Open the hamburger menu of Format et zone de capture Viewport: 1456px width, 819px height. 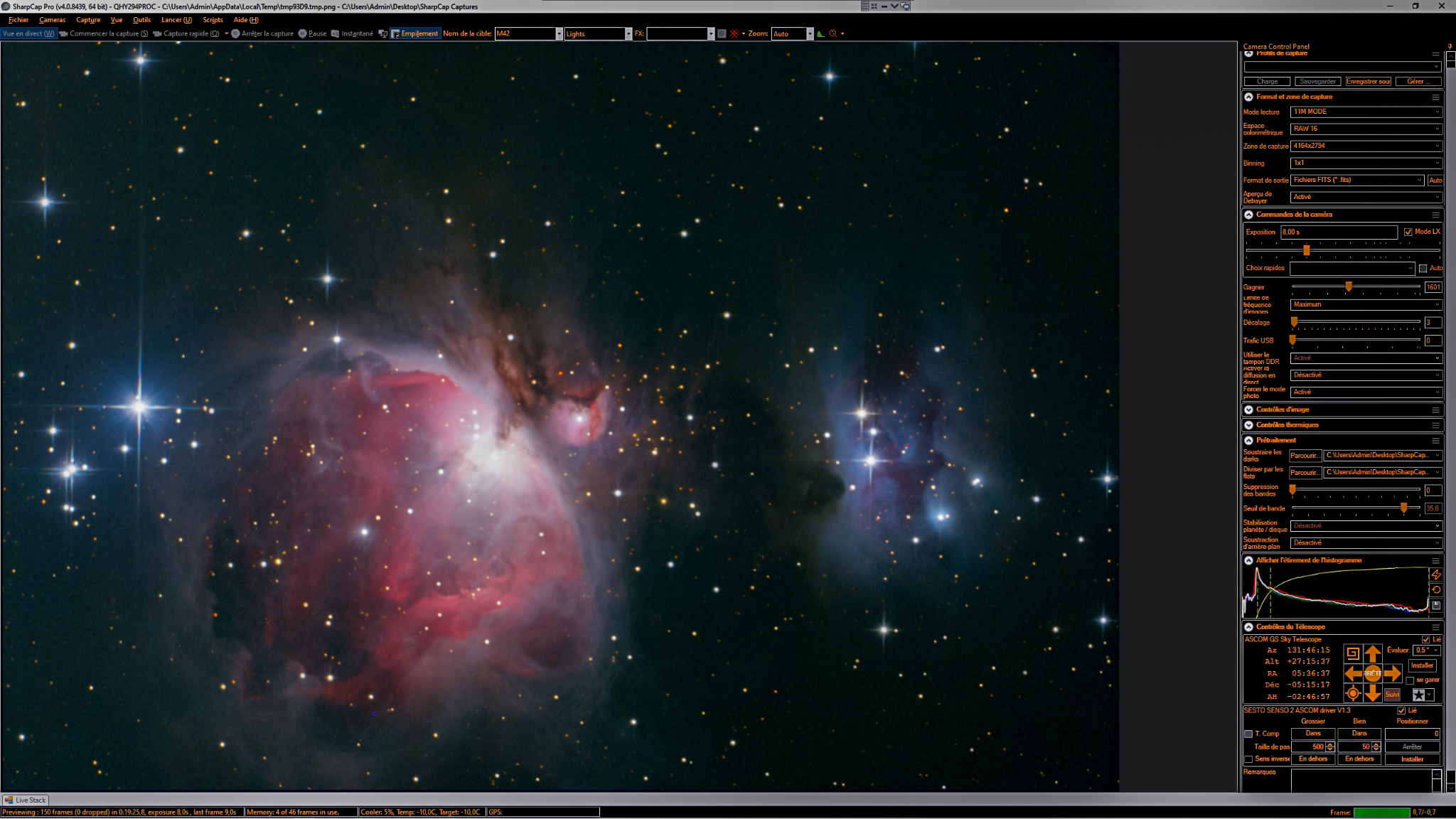click(x=1435, y=97)
